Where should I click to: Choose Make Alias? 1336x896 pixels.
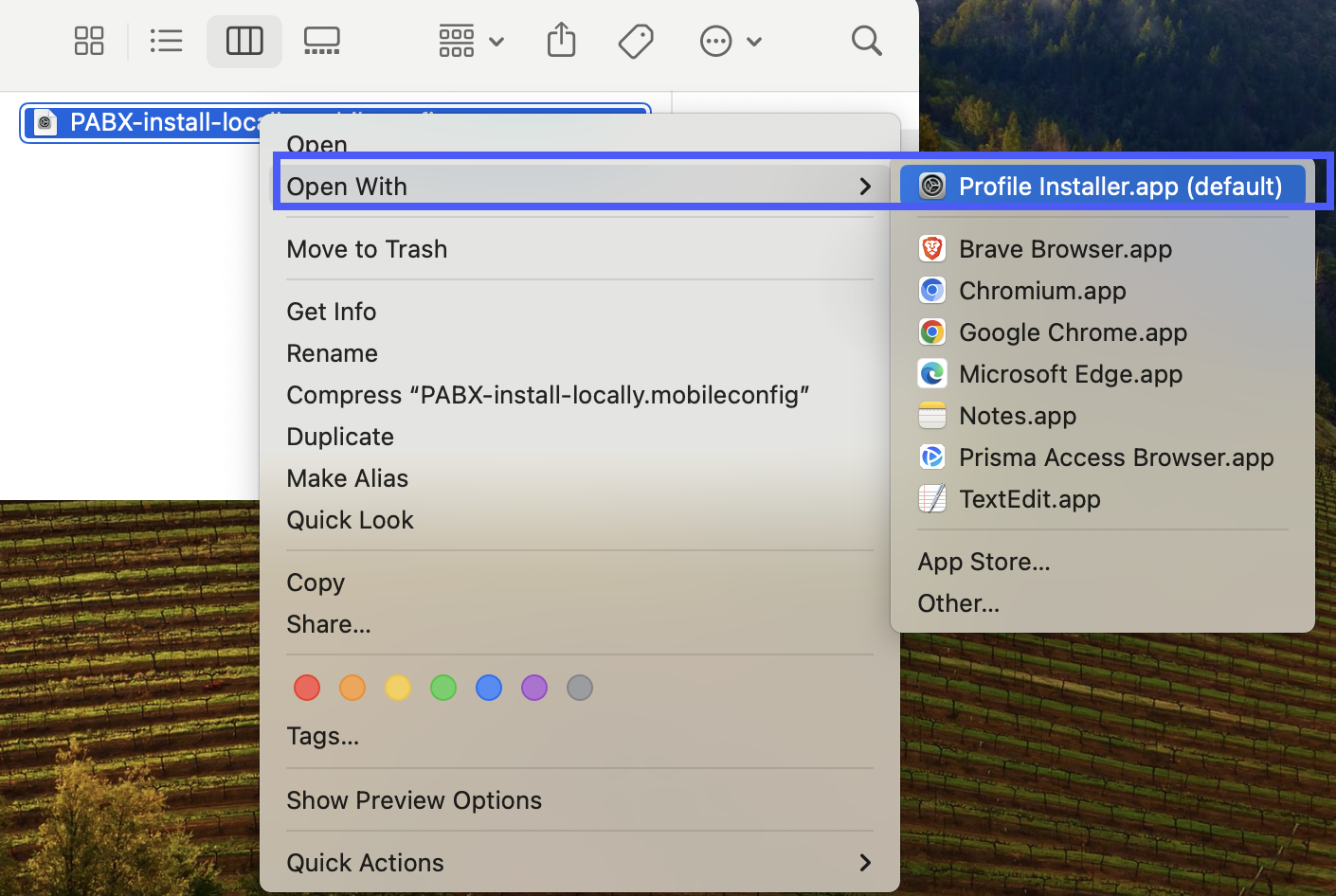(x=580, y=478)
